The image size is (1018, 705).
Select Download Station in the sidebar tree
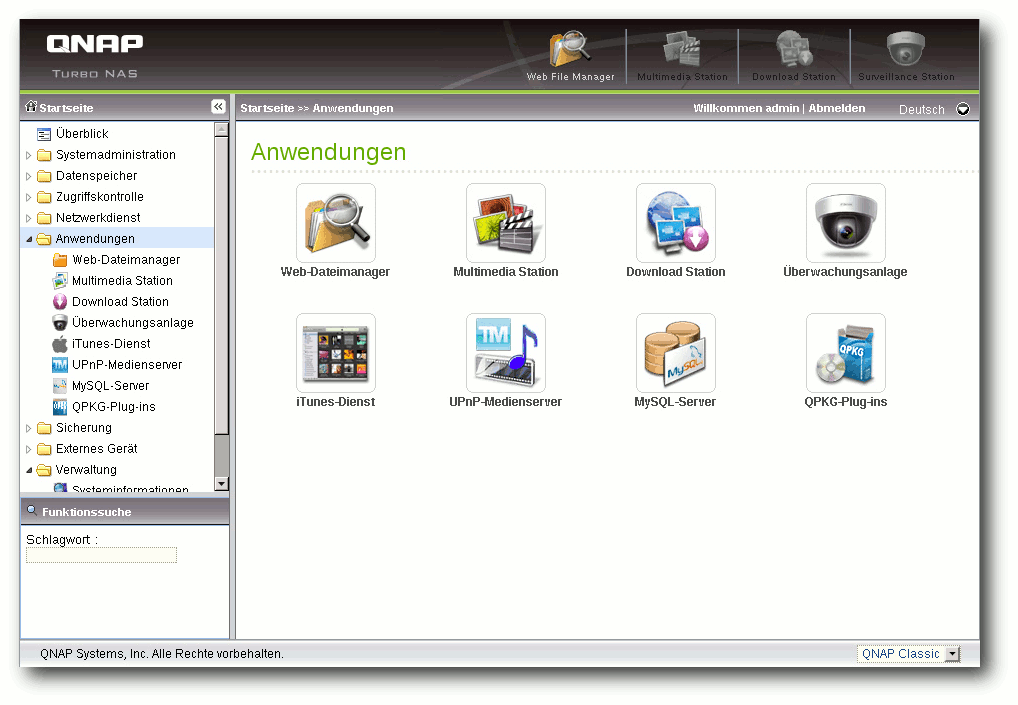[x=120, y=302]
